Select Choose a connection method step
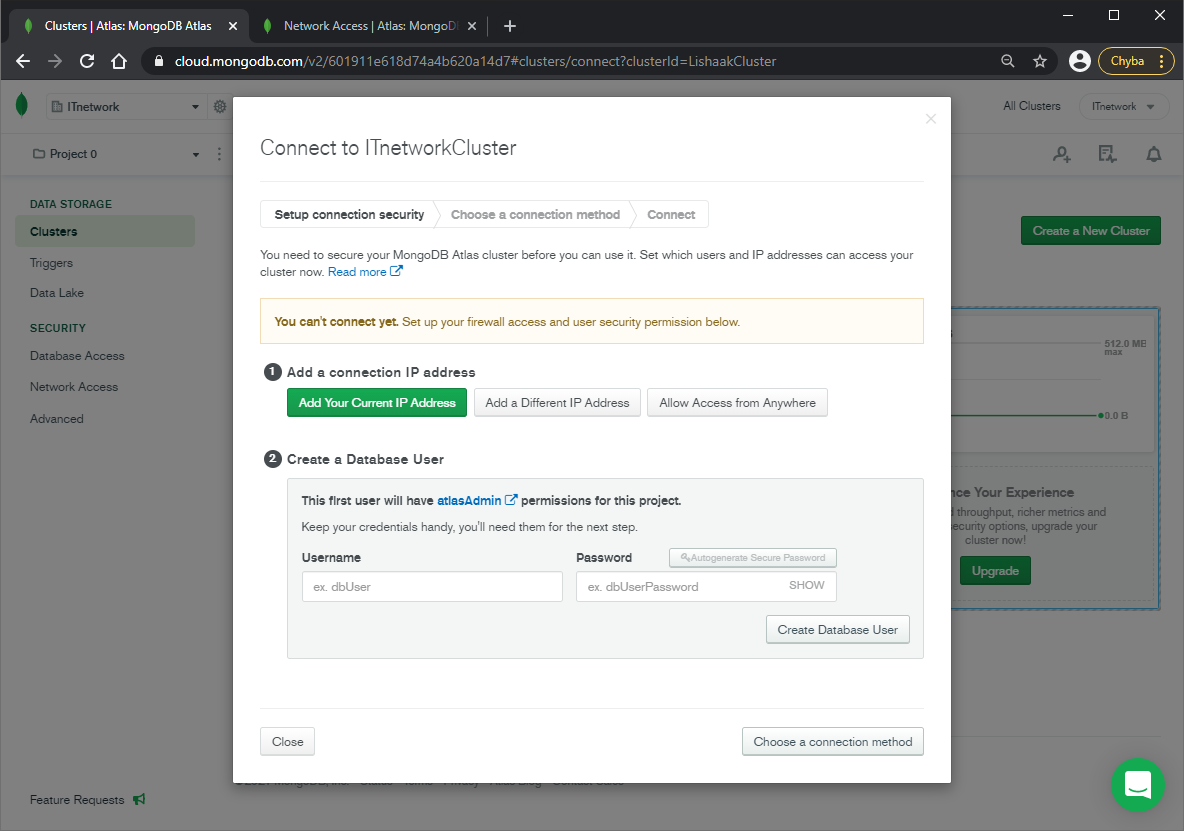The height and width of the screenshot is (831, 1184). (x=535, y=215)
